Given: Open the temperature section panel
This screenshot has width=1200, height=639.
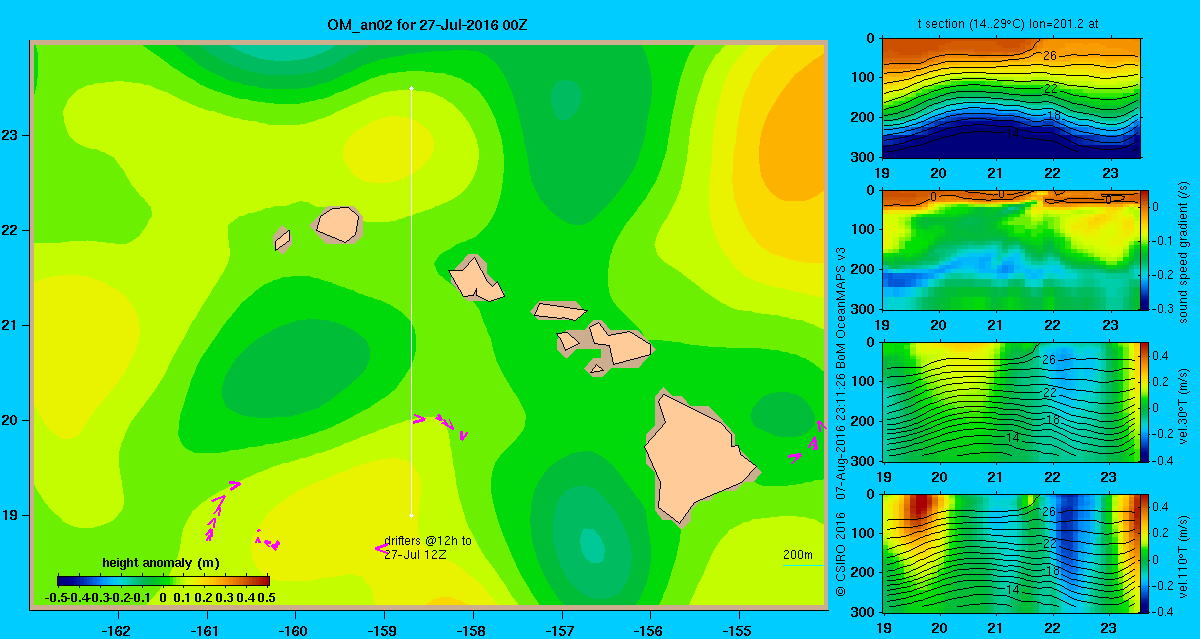Looking at the screenshot, I should click(1012, 97).
